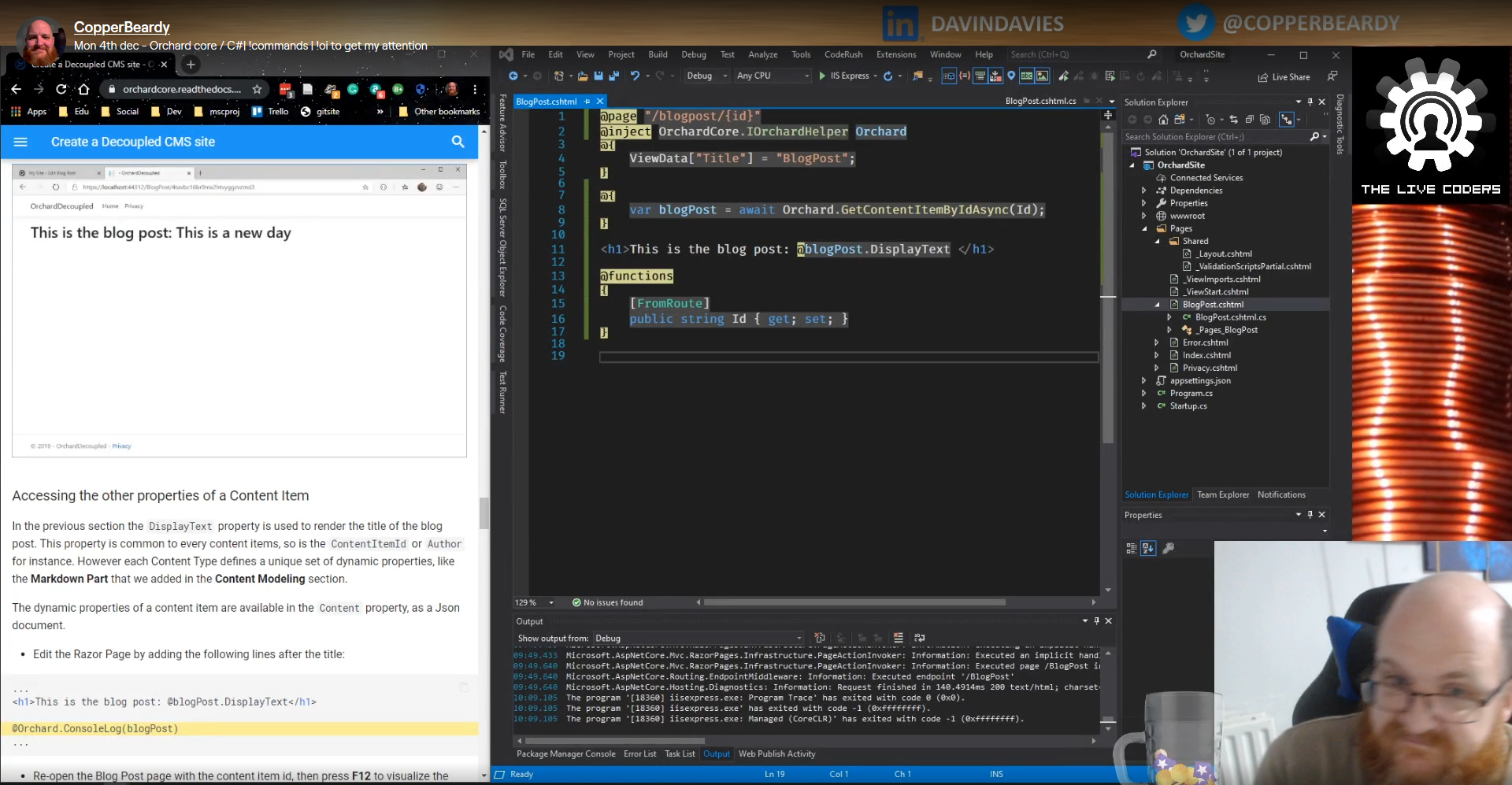The width and height of the screenshot is (1512, 785).
Task: Open Trello bookmark in Chrome
Action: pyautogui.click(x=270, y=111)
